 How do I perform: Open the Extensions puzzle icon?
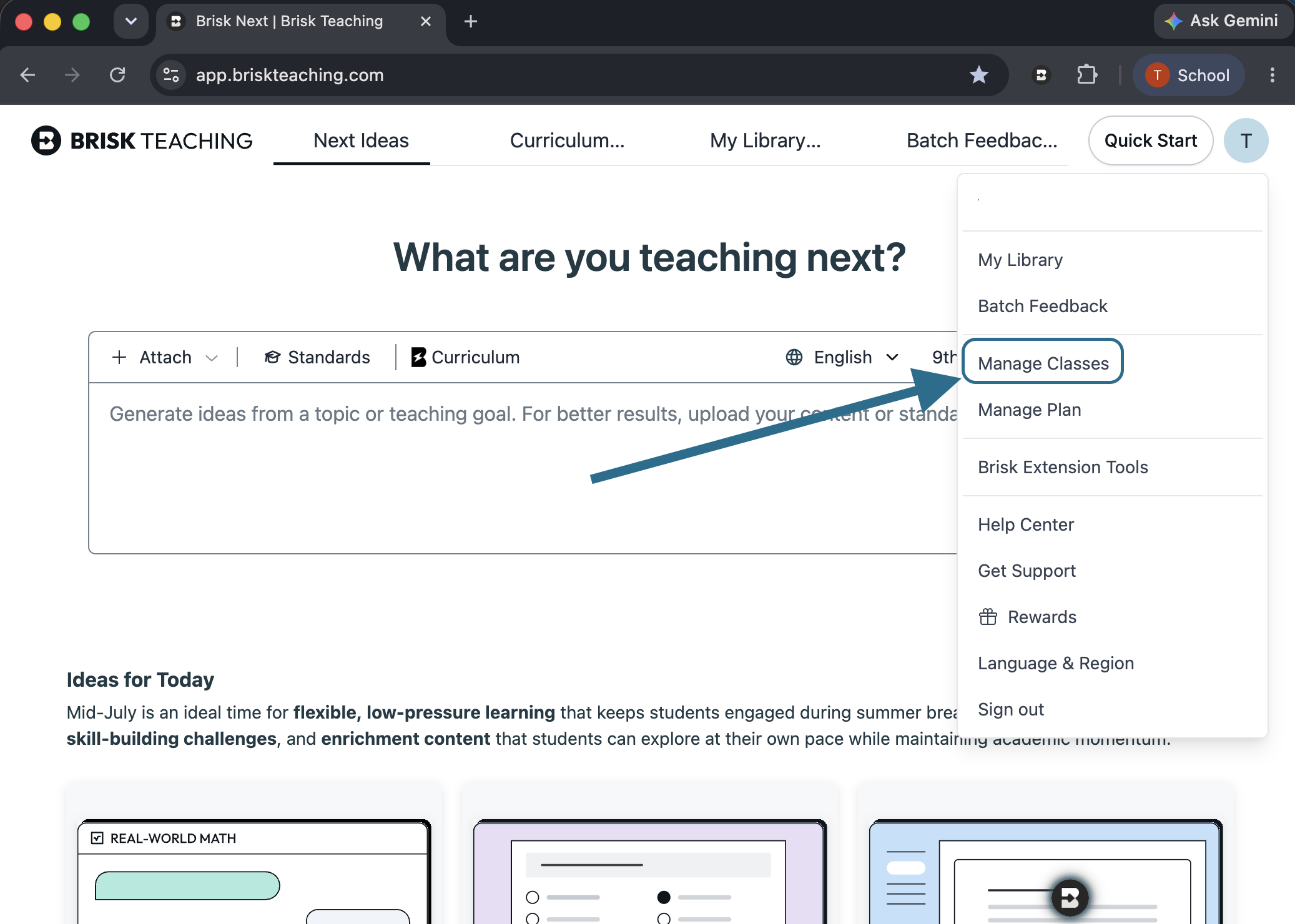point(1086,75)
